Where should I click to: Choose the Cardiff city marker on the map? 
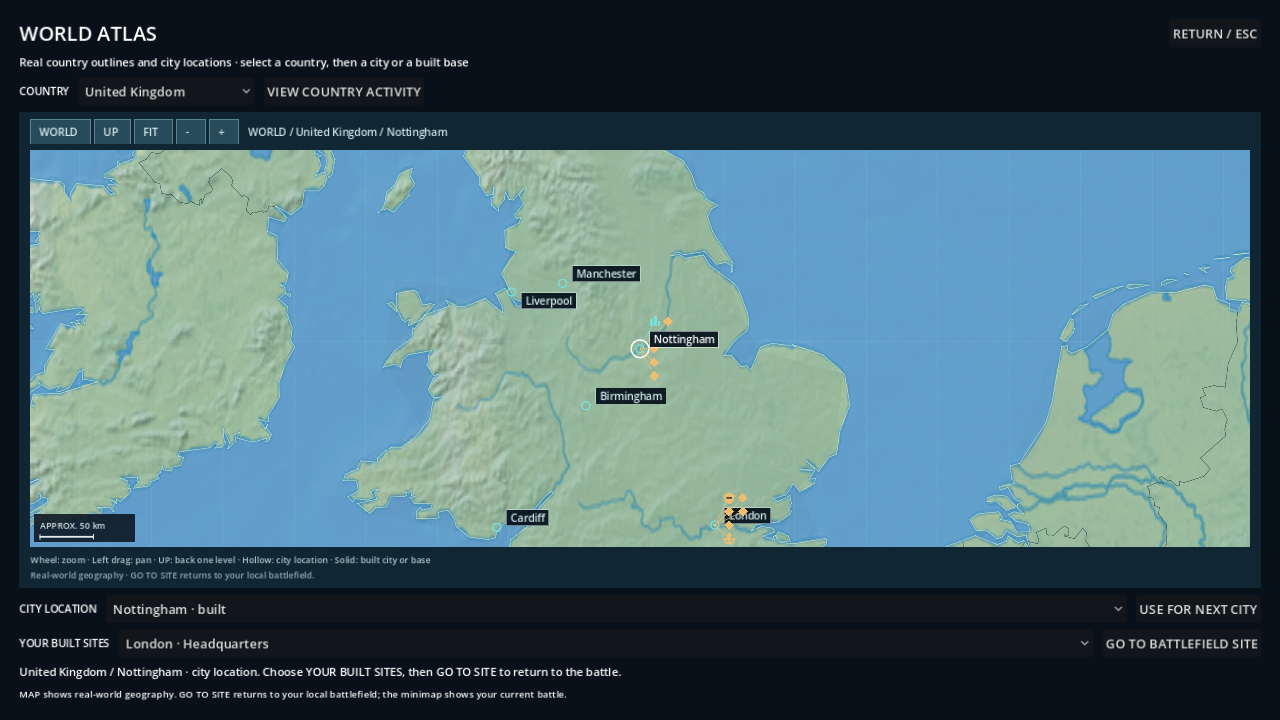tap(496, 527)
